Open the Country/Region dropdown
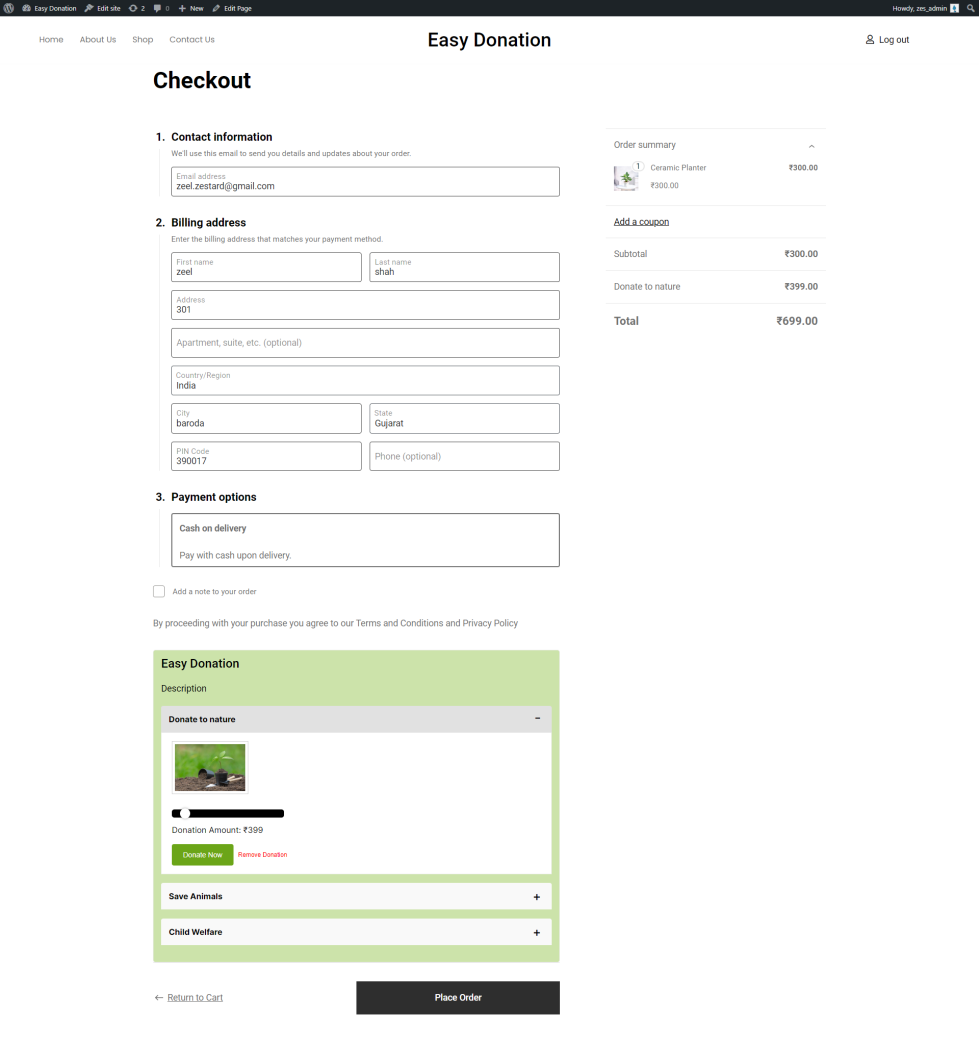 pos(365,381)
